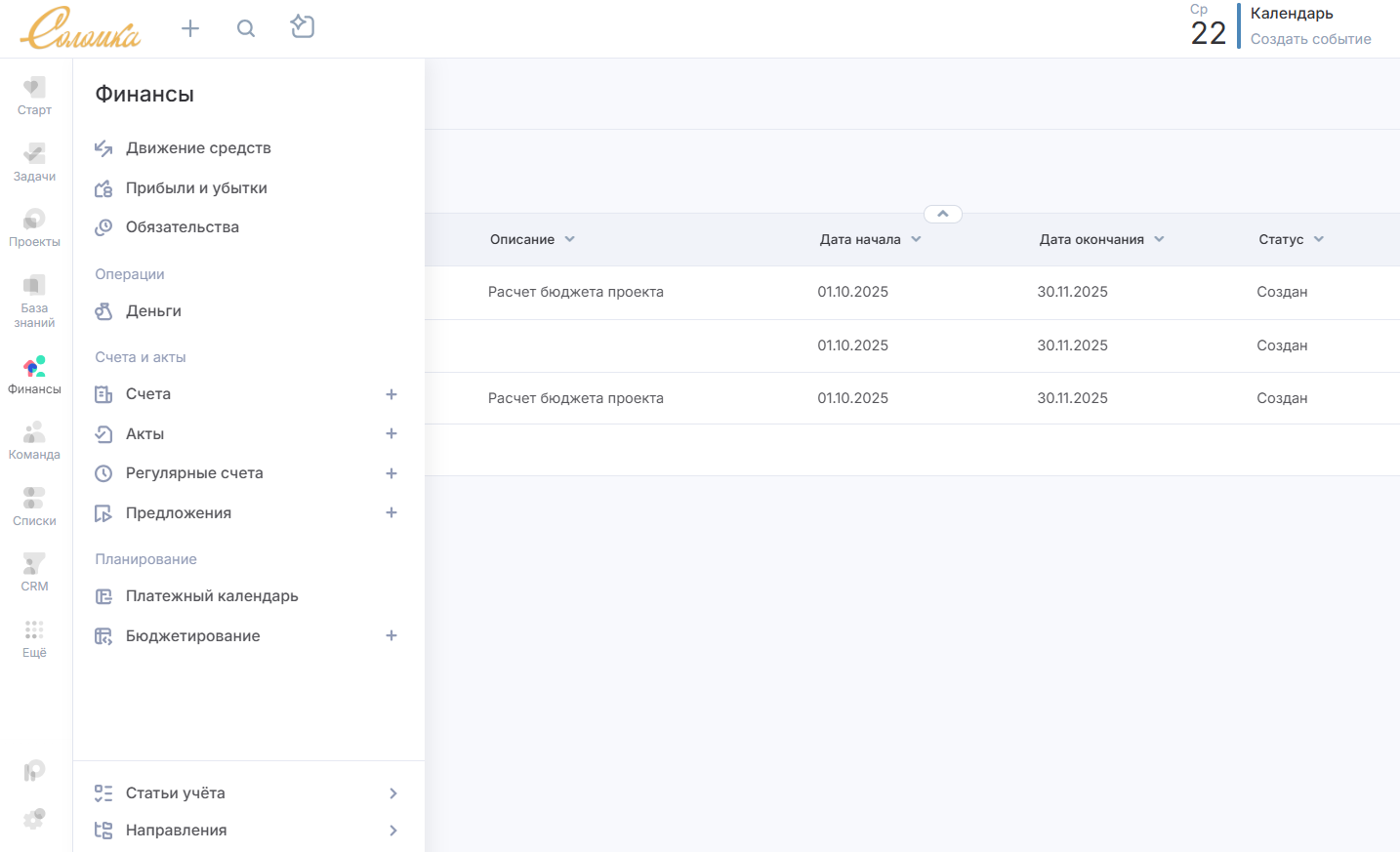This screenshot has width=1400, height=852.
Task: Click the Создать событие link
Action: 1310,39
